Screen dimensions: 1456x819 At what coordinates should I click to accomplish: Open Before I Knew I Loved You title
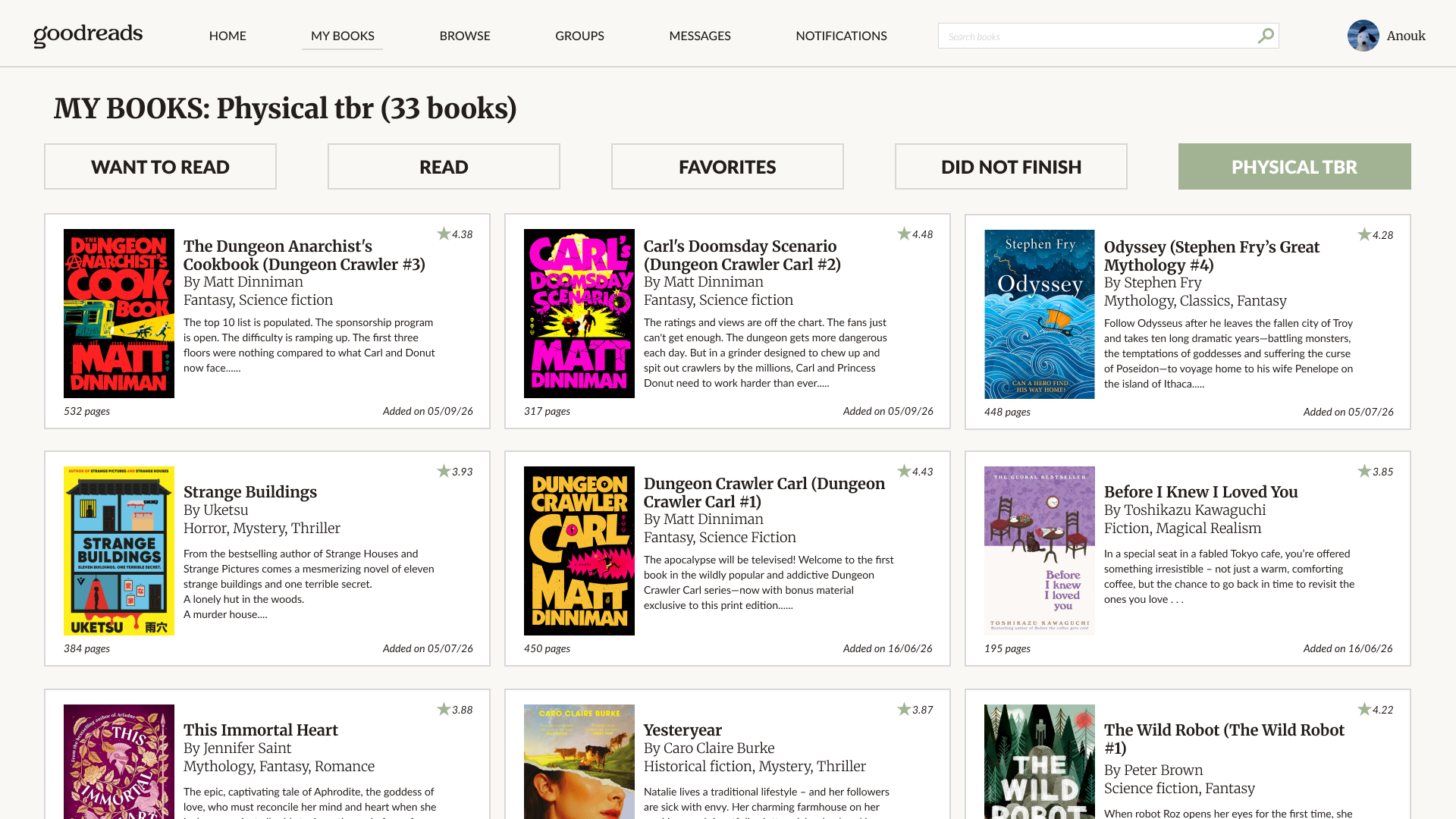tap(1200, 491)
